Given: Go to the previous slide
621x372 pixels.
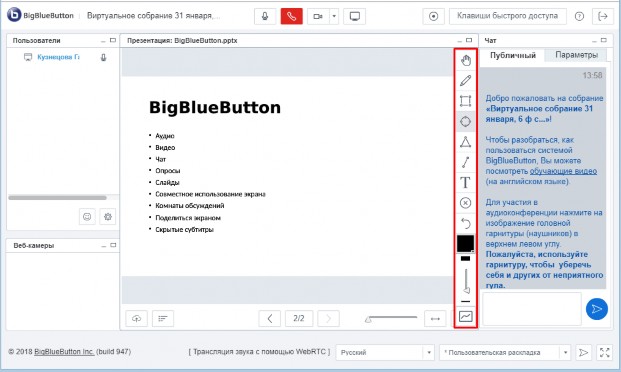Looking at the screenshot, I should [x=270, y=319].
